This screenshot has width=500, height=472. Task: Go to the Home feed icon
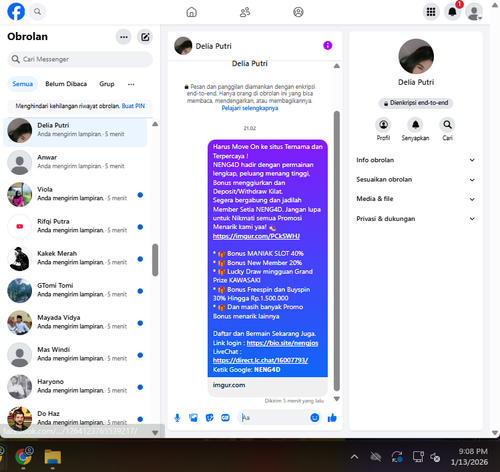click(x=191, y=12)
